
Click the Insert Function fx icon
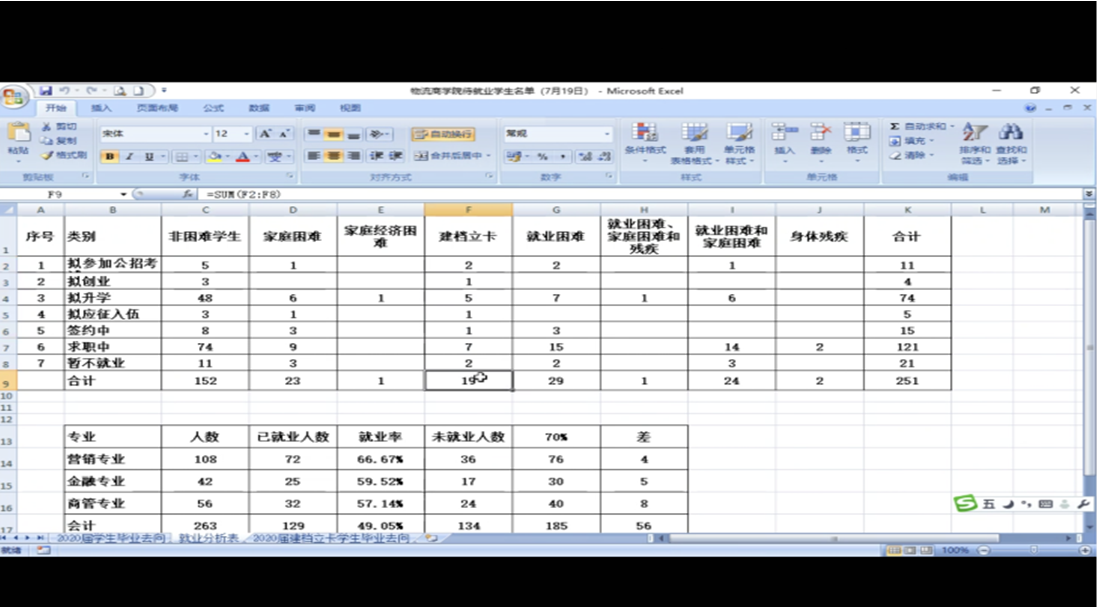188,194
